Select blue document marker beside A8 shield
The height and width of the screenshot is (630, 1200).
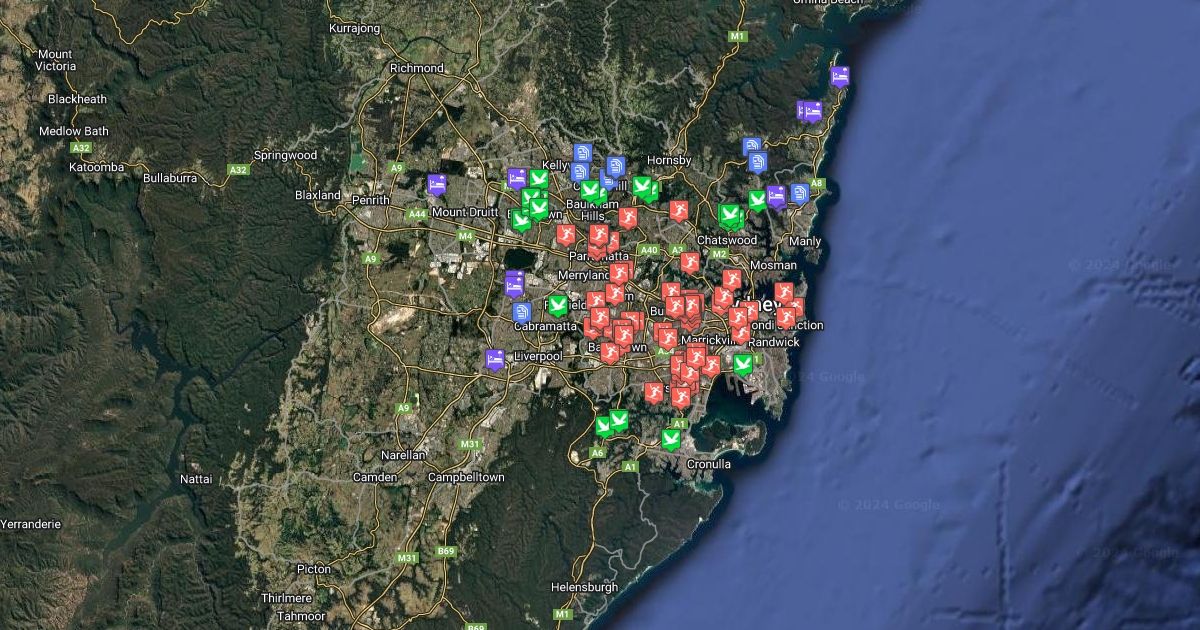[x=799, y=193]
